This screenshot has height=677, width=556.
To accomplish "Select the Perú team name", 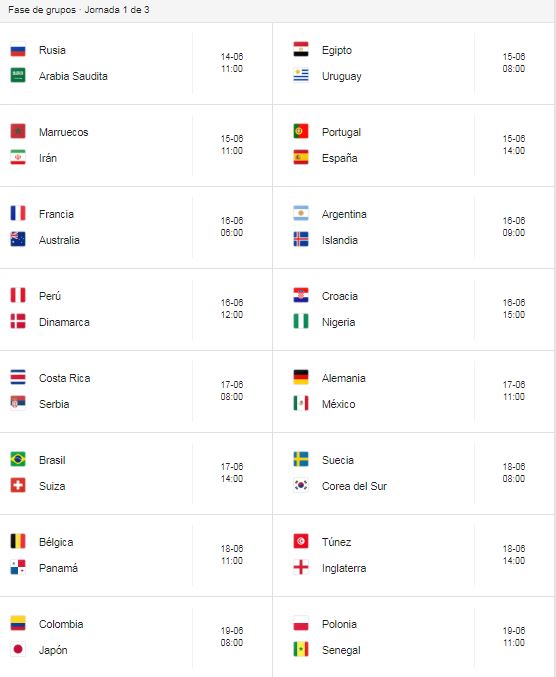I will click(x=50, y=296).
